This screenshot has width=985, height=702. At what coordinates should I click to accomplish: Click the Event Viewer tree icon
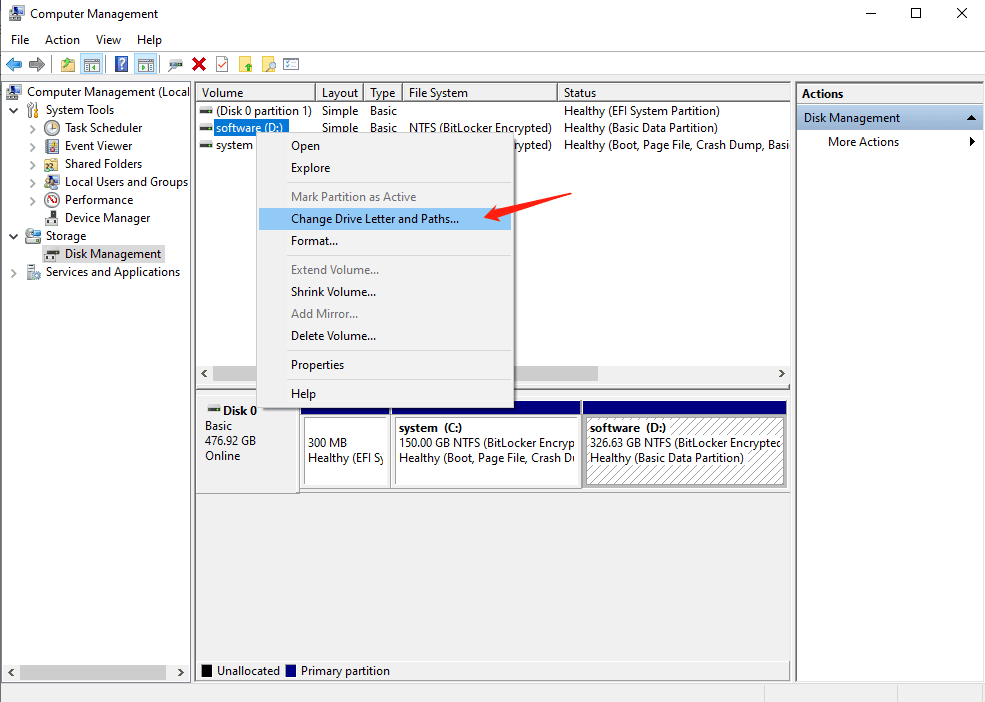(x=52, y=146)
